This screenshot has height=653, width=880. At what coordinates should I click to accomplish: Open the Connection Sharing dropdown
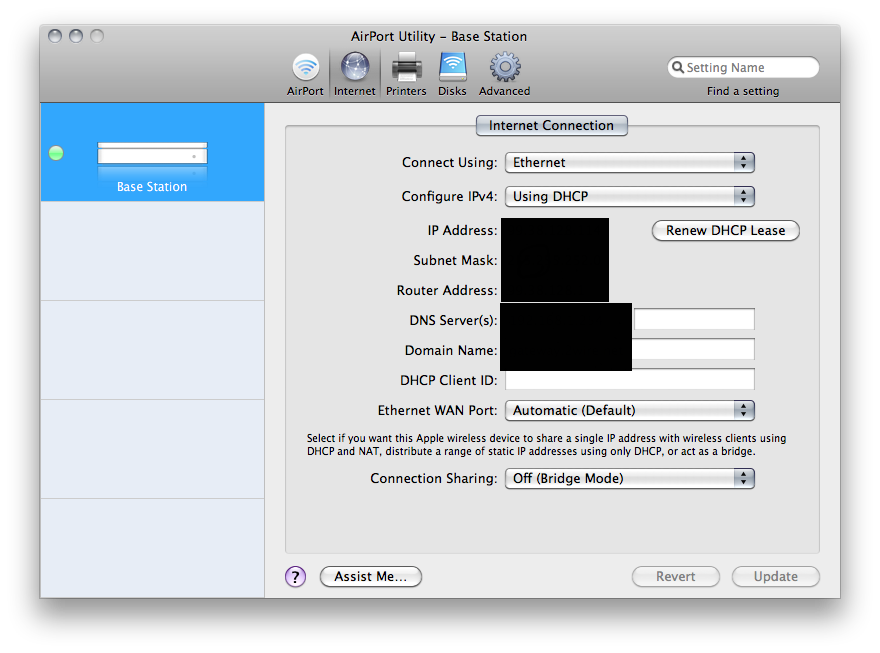[x=630, y=478]
